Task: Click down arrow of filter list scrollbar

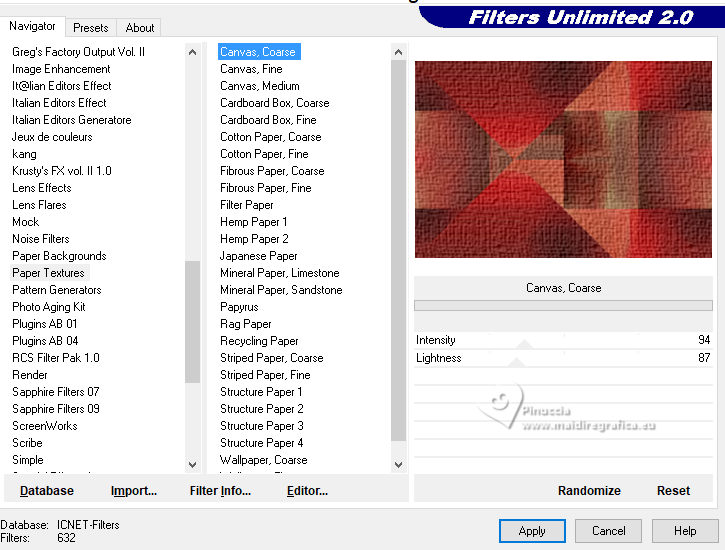Action: (x=398, y=464)
